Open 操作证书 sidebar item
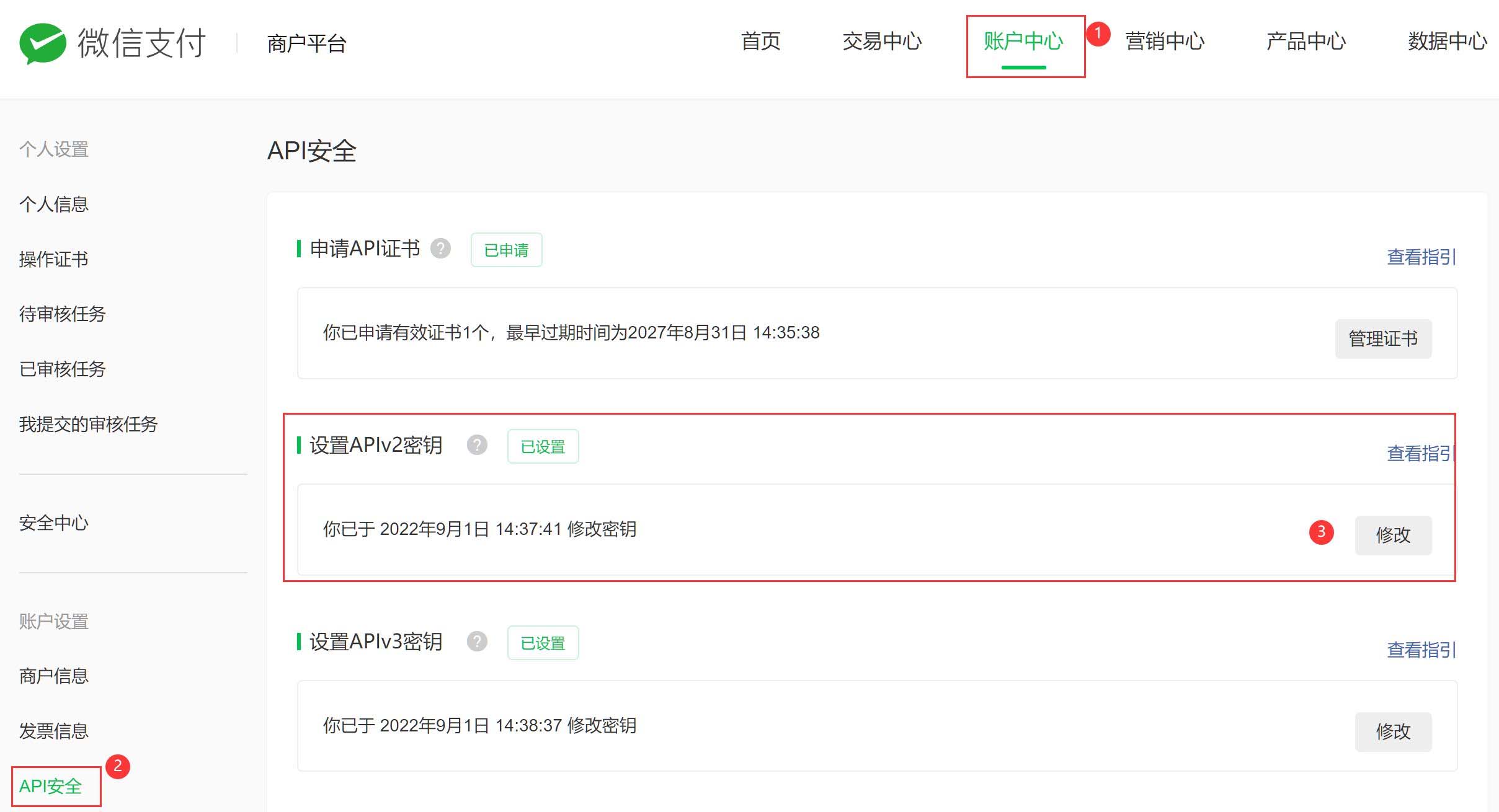 click(54, 259)
